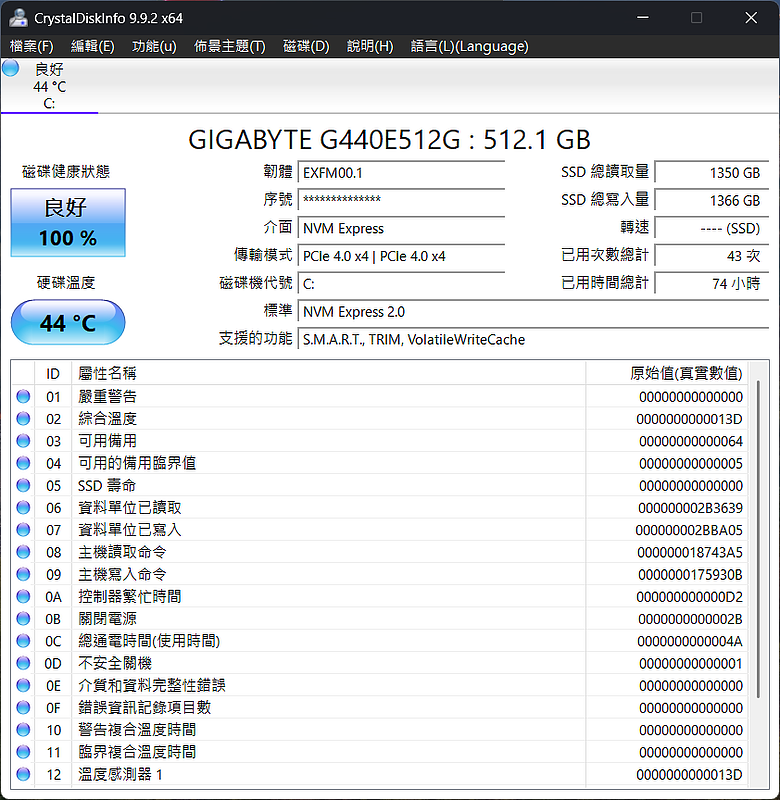Click the blue status orb for drive C:

[x=11, y=68]
